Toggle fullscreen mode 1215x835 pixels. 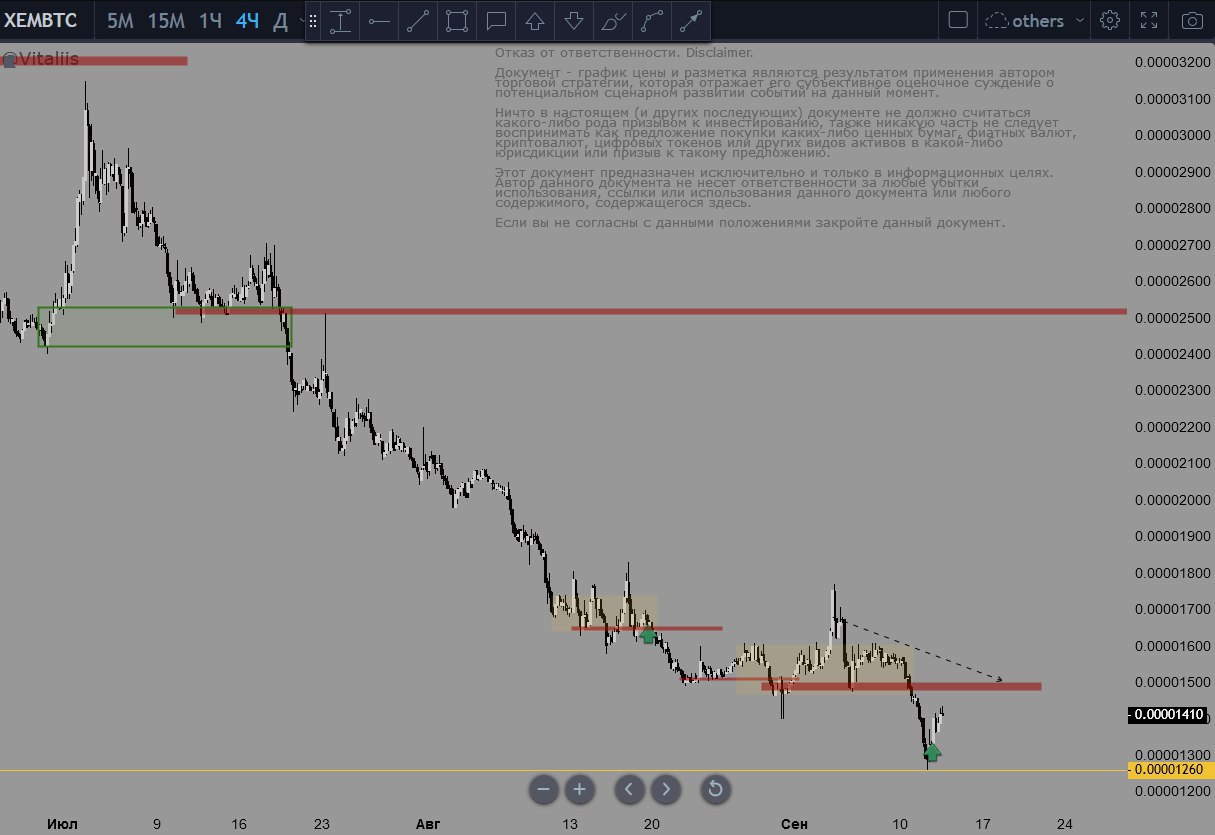1150,20
